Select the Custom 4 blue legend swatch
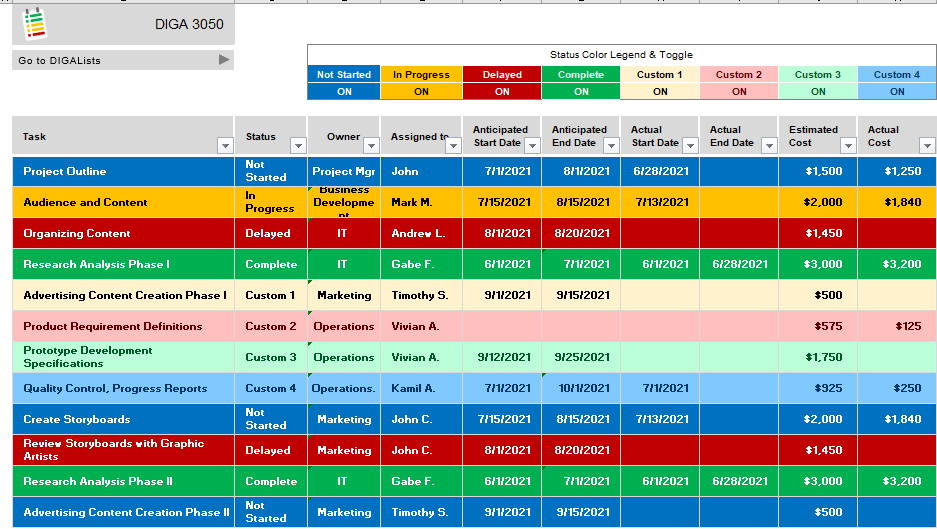 [x=897, y=74]
